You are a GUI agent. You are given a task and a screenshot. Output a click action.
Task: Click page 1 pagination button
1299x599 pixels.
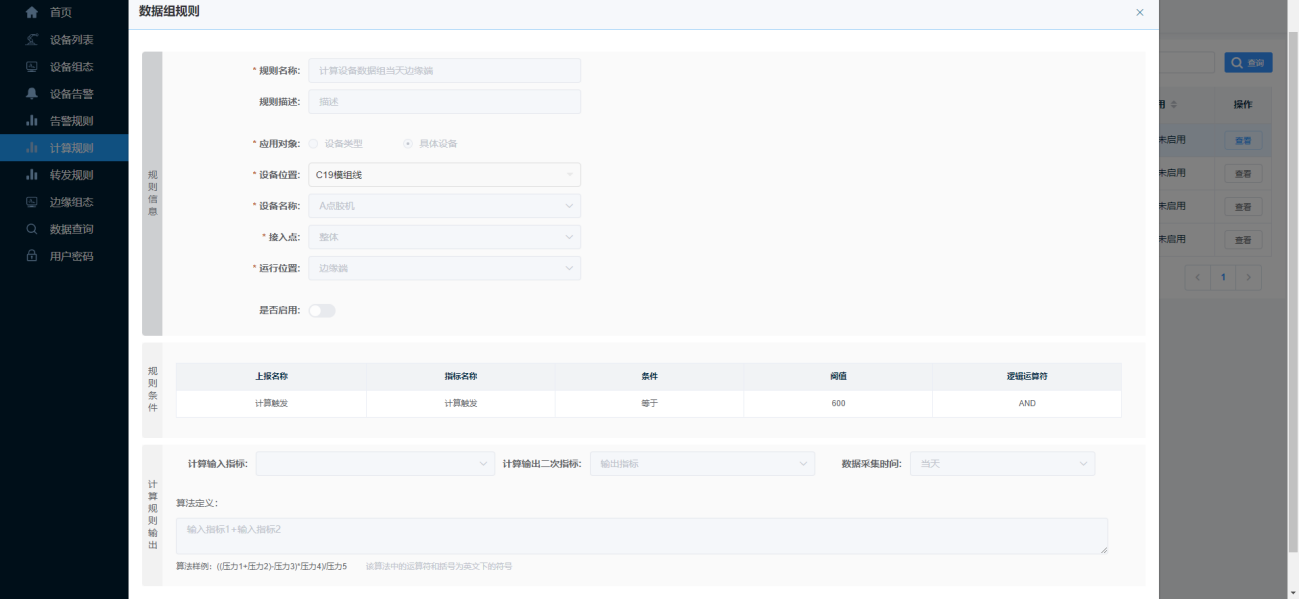tap(1222, 278)
